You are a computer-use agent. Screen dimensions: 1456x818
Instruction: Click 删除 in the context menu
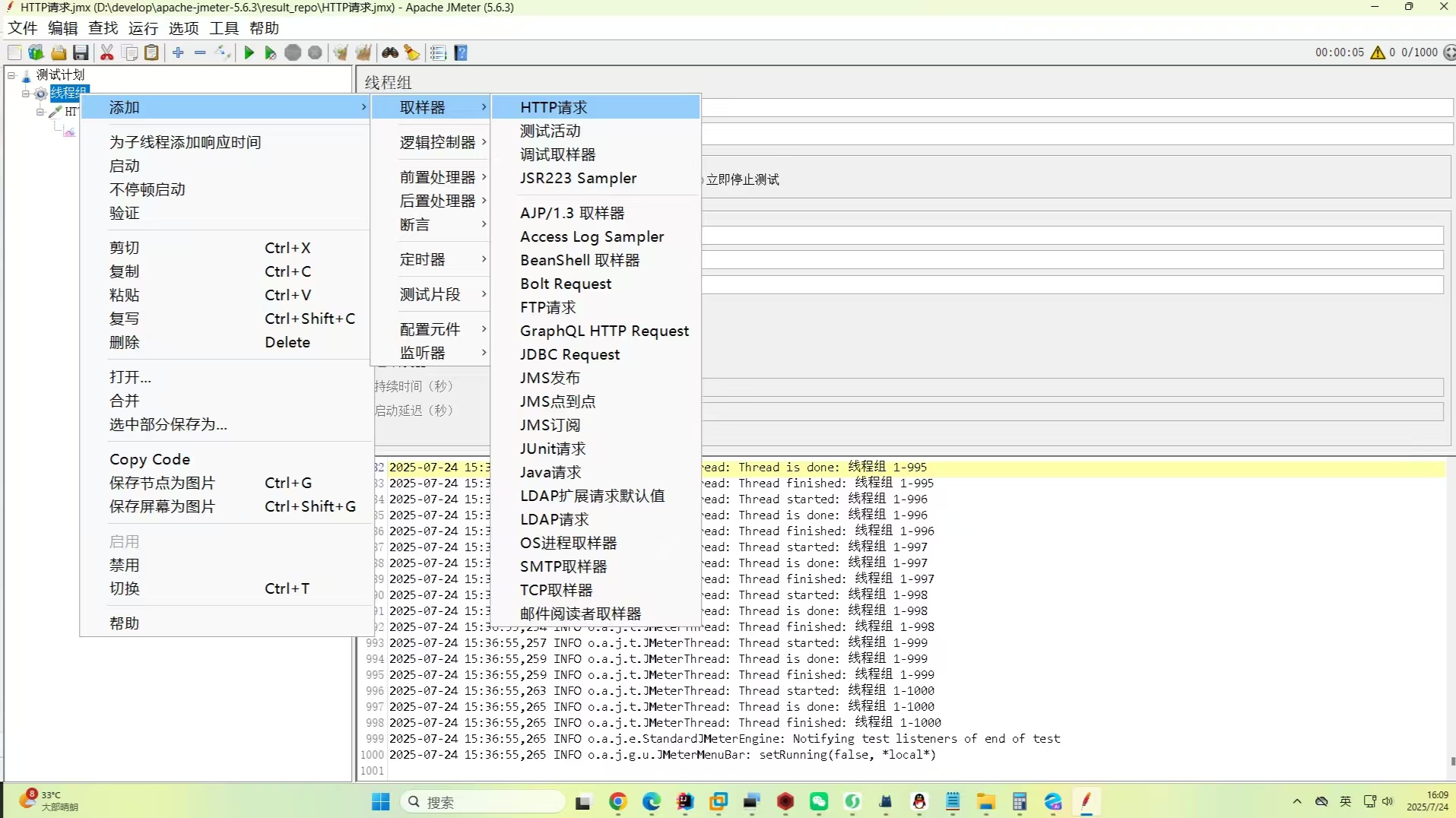[x=226, y=342]
